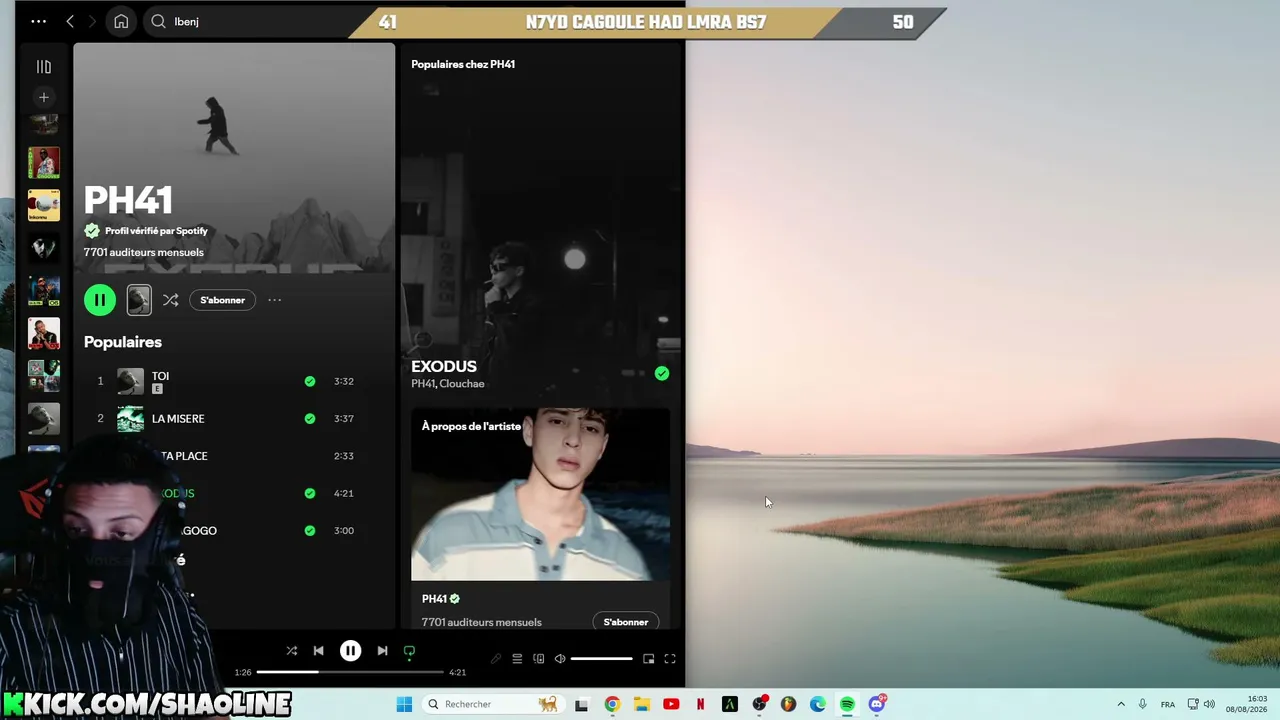The image size is (1280, 720).
Task: Toggle saved checkmark on the 4:21 track
Action: coord(310,493)
